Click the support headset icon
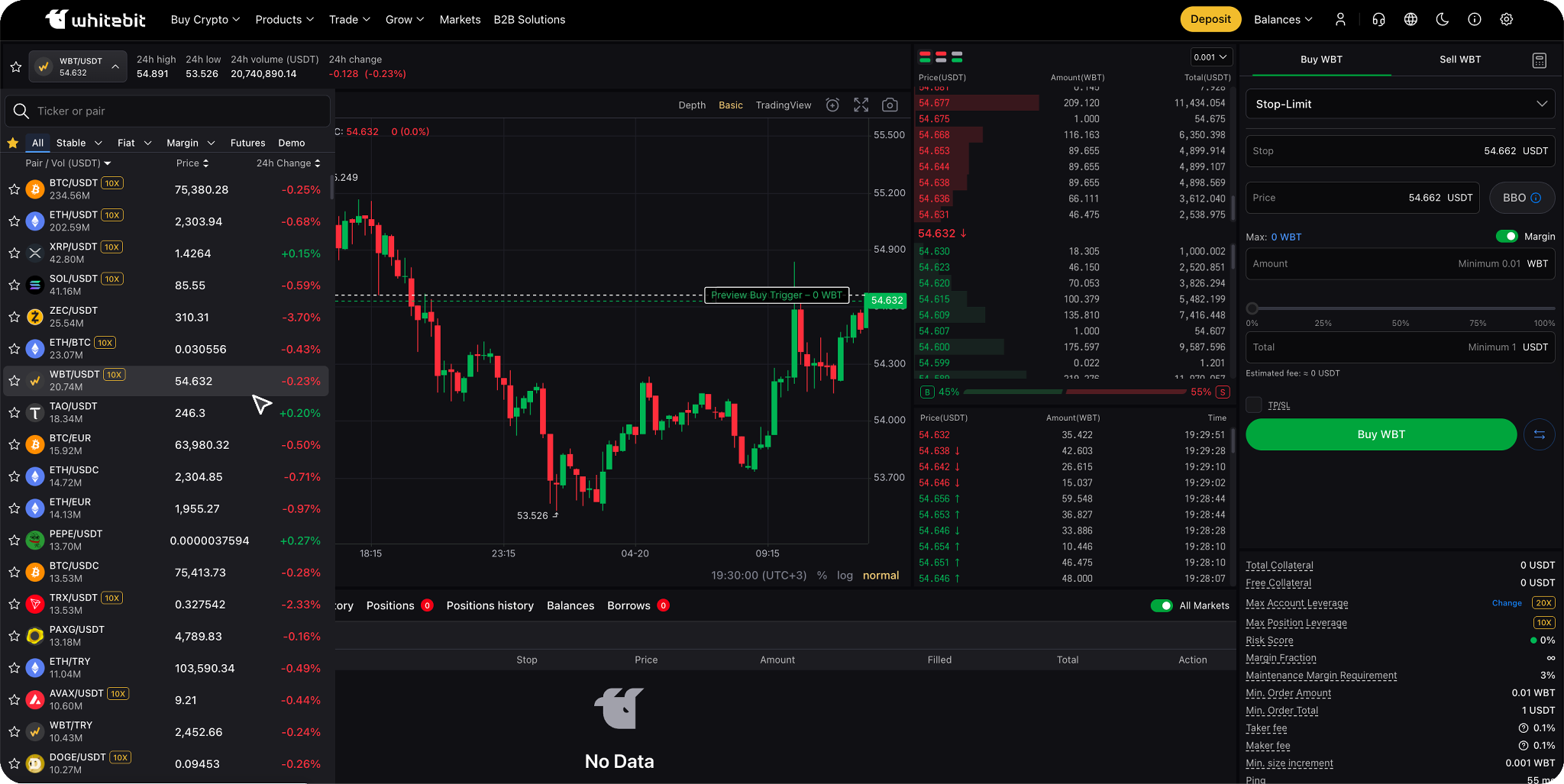1564x784 pixels. 1378,20
